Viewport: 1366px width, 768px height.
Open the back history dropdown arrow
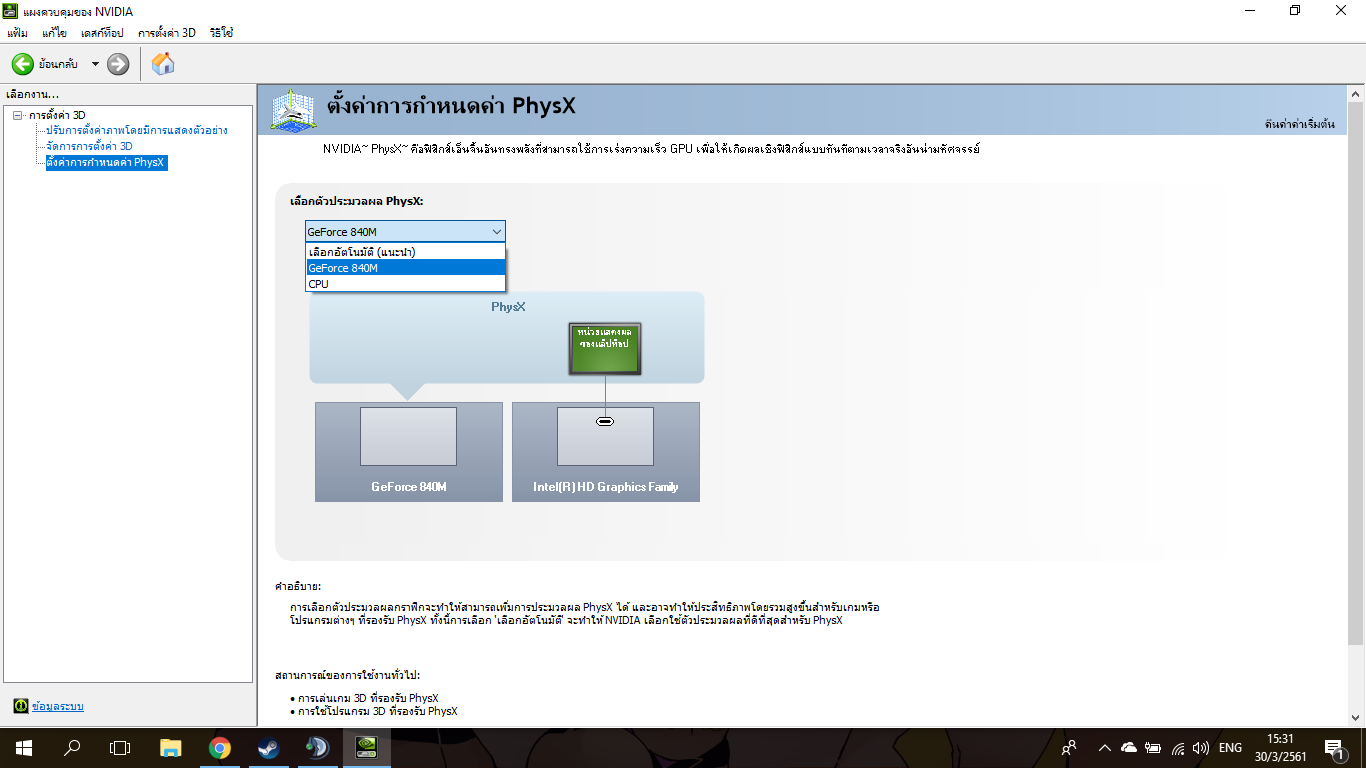95,64
